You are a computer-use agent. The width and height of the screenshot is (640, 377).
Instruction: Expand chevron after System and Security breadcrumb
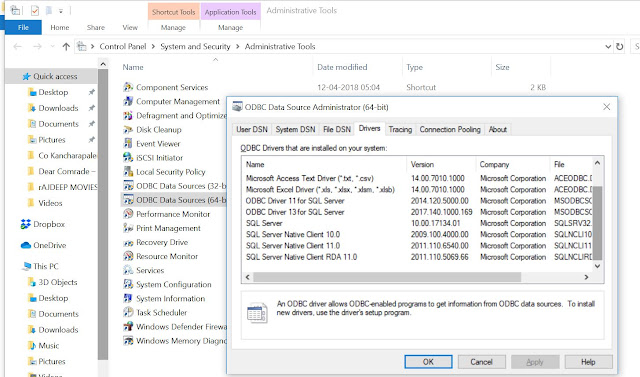tap(238, 47)
